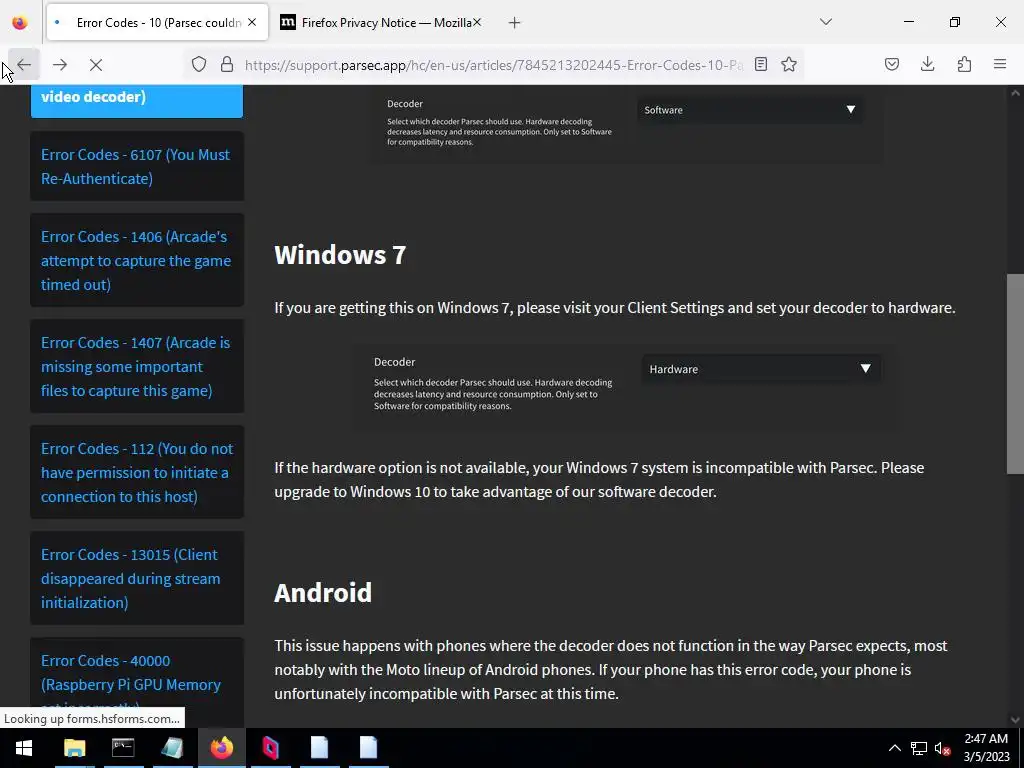Open Error Codes - 112 permission link
The width and height of the screenshot is (1024, 768).
pyautogui.click(x=136, y=472)
